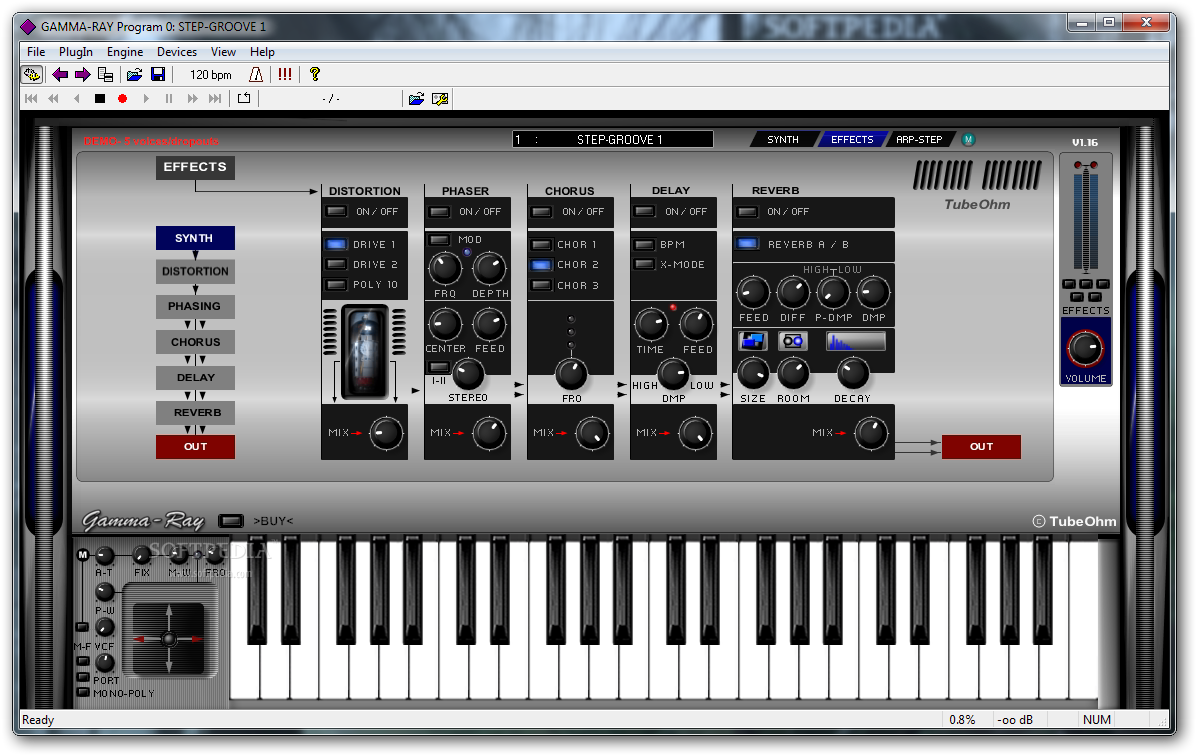Disable the DRIVE 1 switch
The image size is (1197, 756).
click(336, 244)
